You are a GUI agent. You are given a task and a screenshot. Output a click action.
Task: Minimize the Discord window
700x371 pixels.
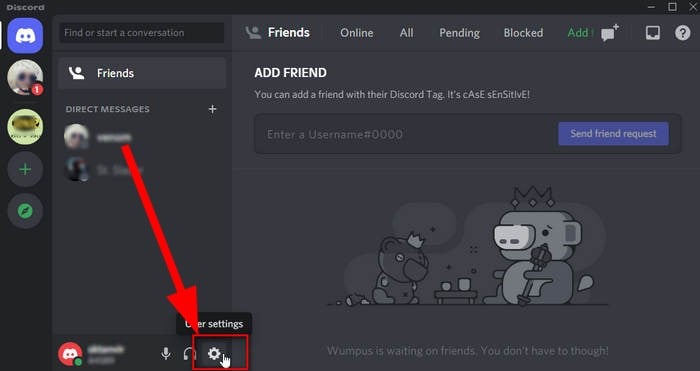coord(652,7)
